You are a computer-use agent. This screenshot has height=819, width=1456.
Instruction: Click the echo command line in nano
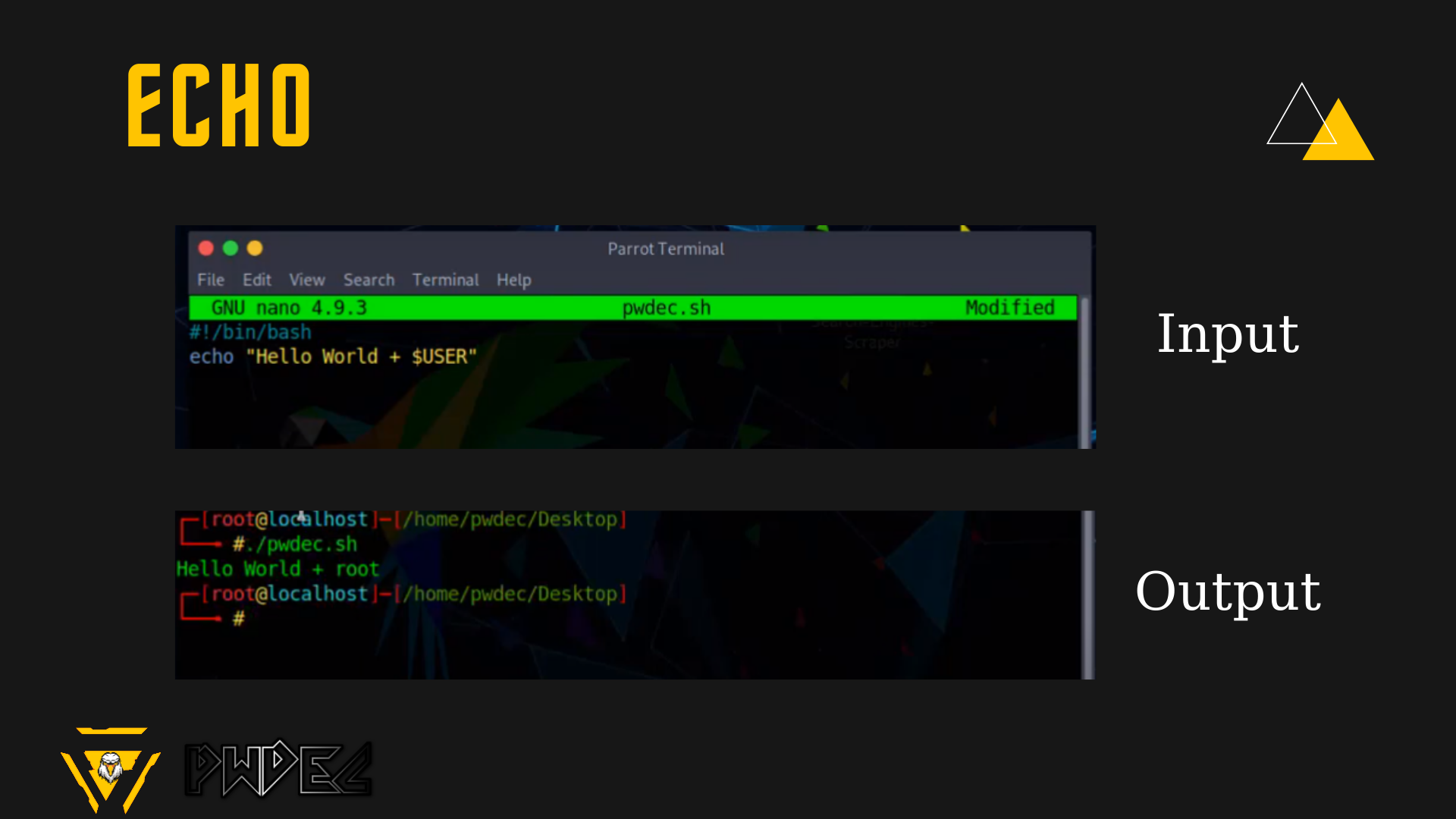pos(333,356)
